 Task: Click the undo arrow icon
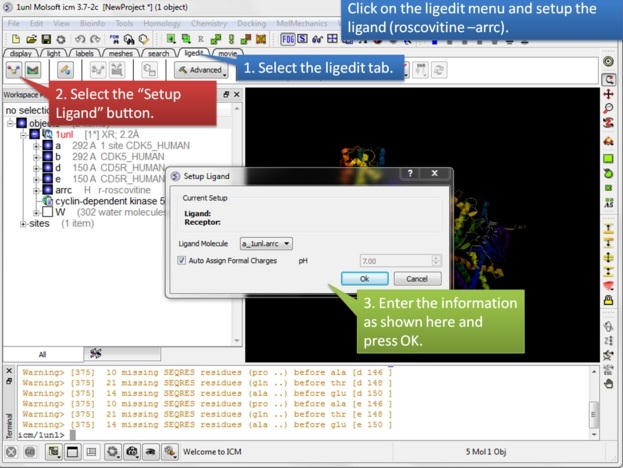tap(80, 39)
